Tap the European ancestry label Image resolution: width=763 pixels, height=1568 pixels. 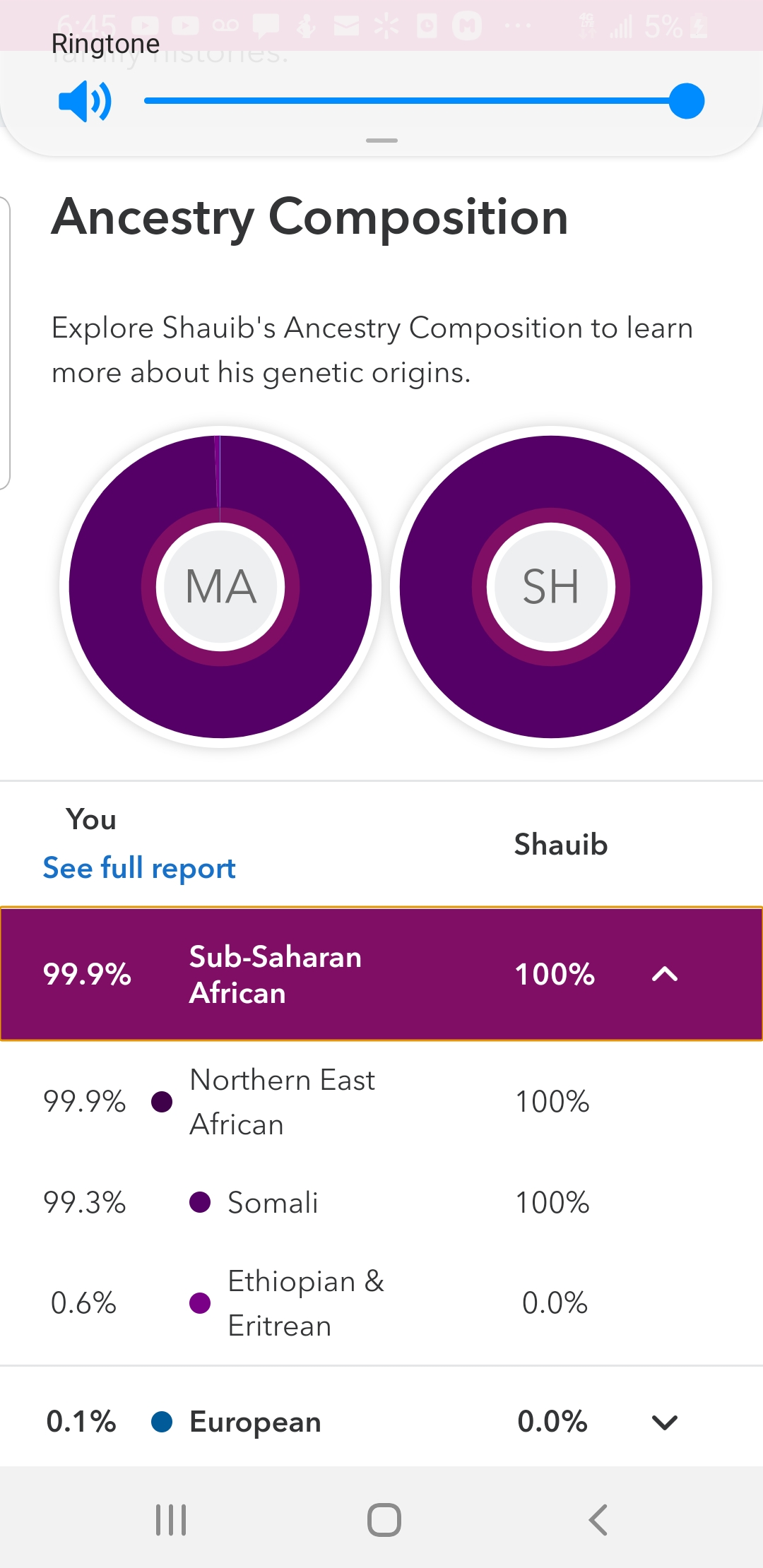255,1422
